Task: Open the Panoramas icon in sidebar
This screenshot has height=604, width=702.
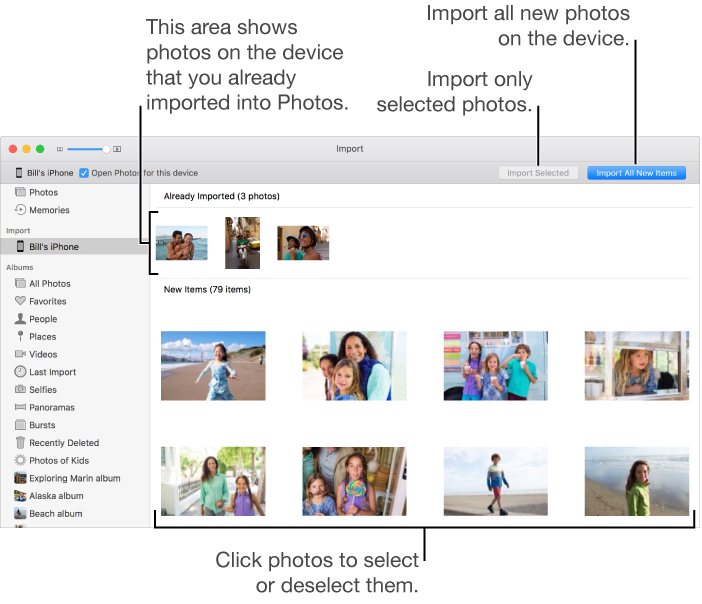Action: (x=20, y=407)
